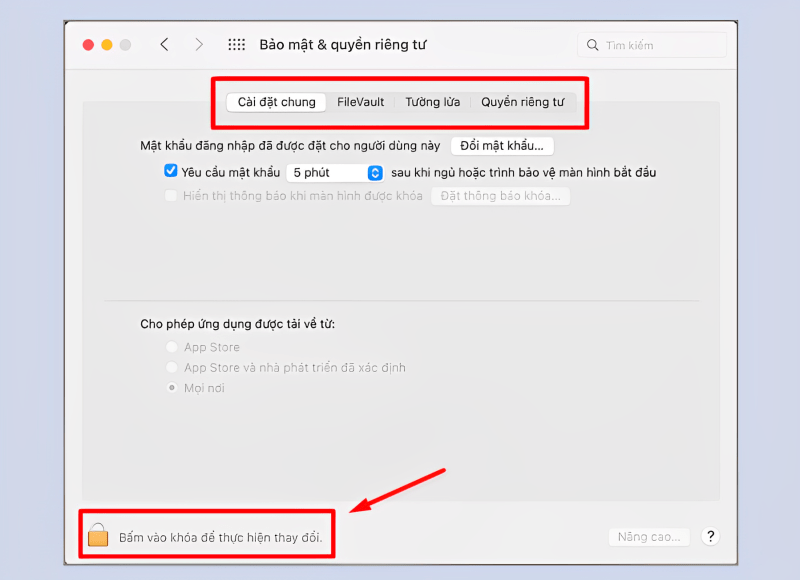This screenshot has width=800, height=580.
Task: Select the App Store radio option
Action: (172, 347)
